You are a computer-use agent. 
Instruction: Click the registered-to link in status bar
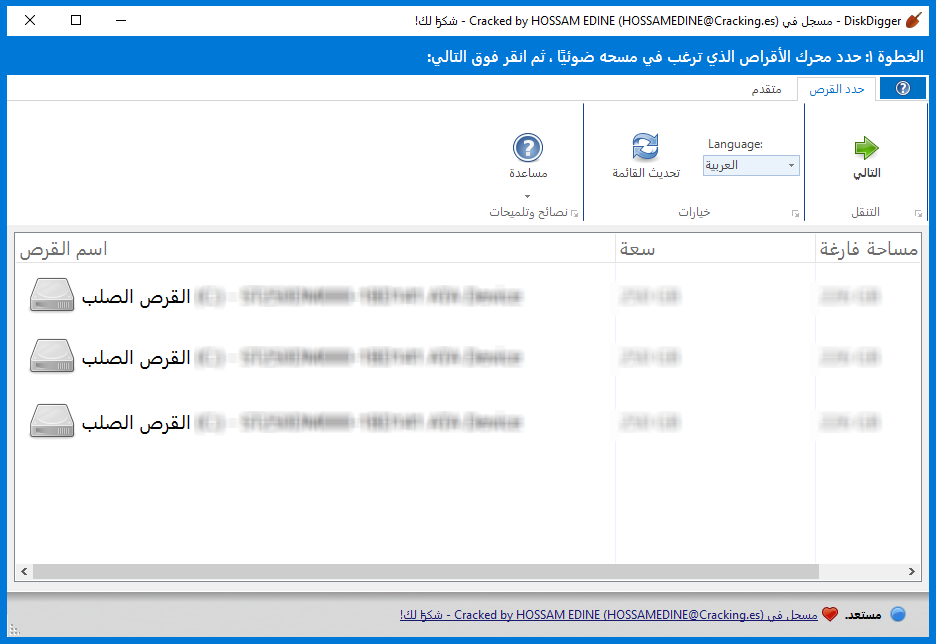click(x=608, y=615)
